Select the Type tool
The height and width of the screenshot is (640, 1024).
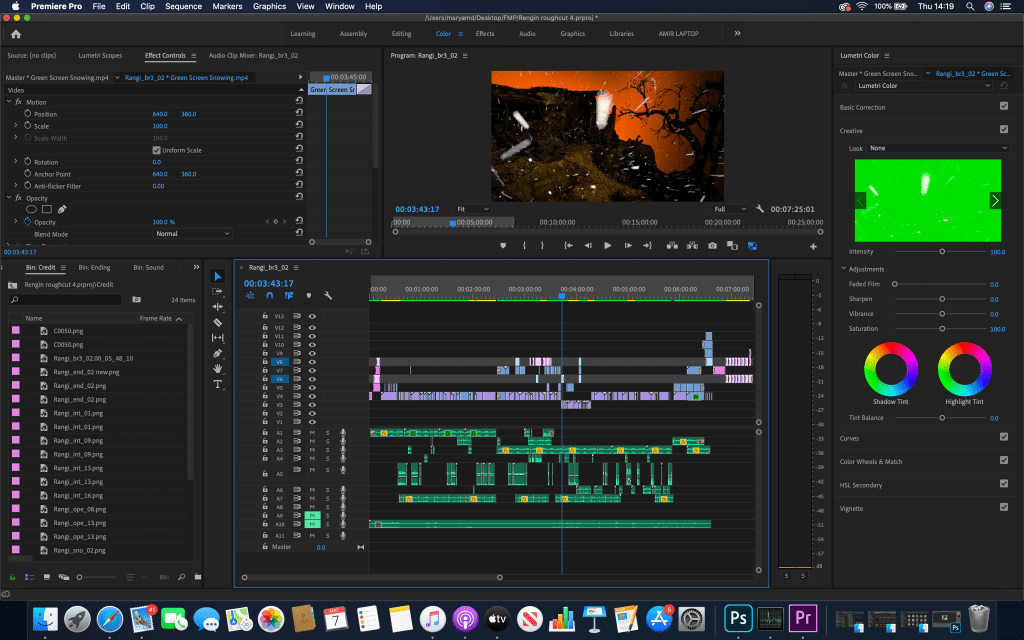point(218,384)
